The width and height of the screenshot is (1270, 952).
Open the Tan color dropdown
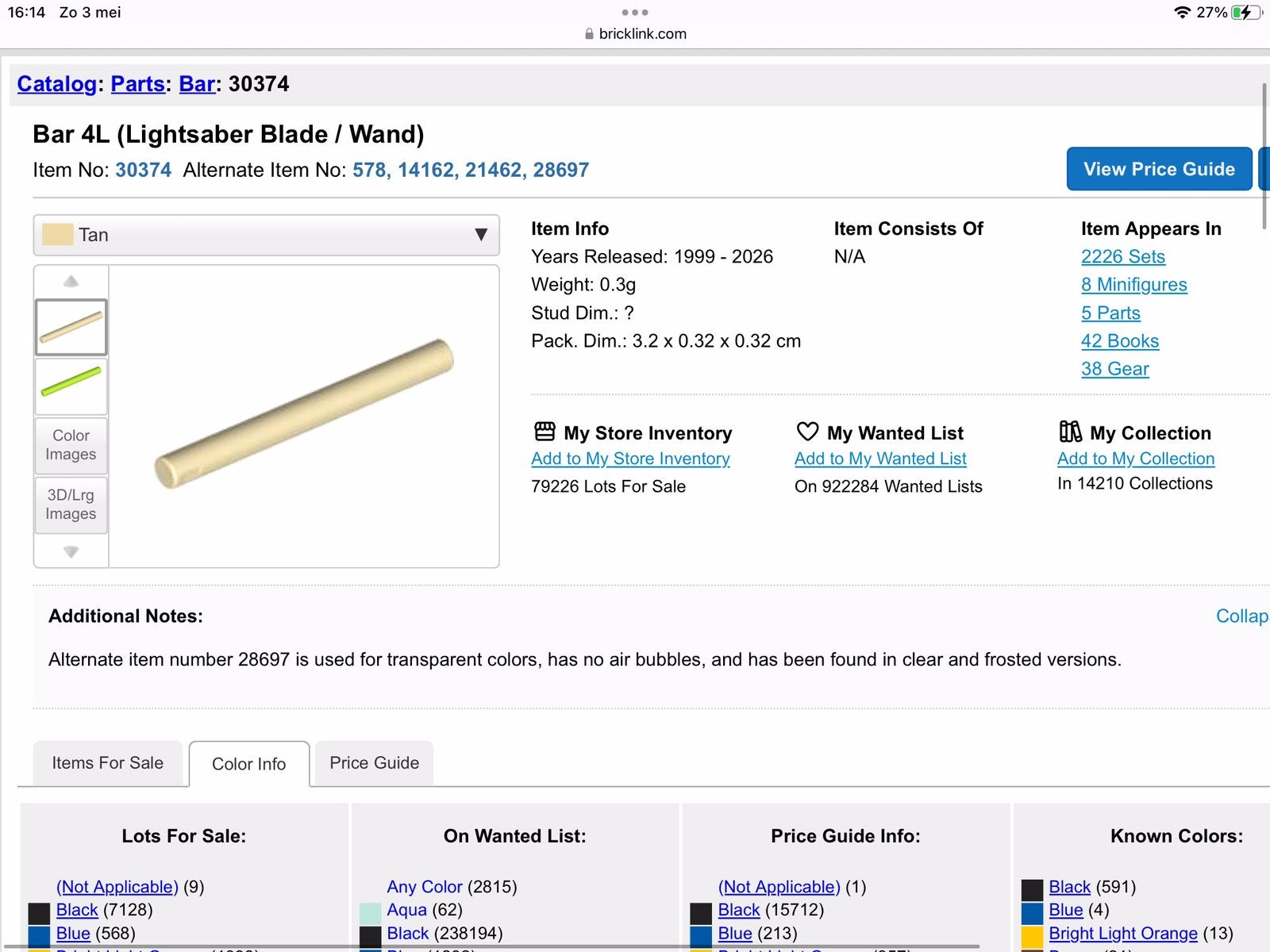[x=266, y=235]
